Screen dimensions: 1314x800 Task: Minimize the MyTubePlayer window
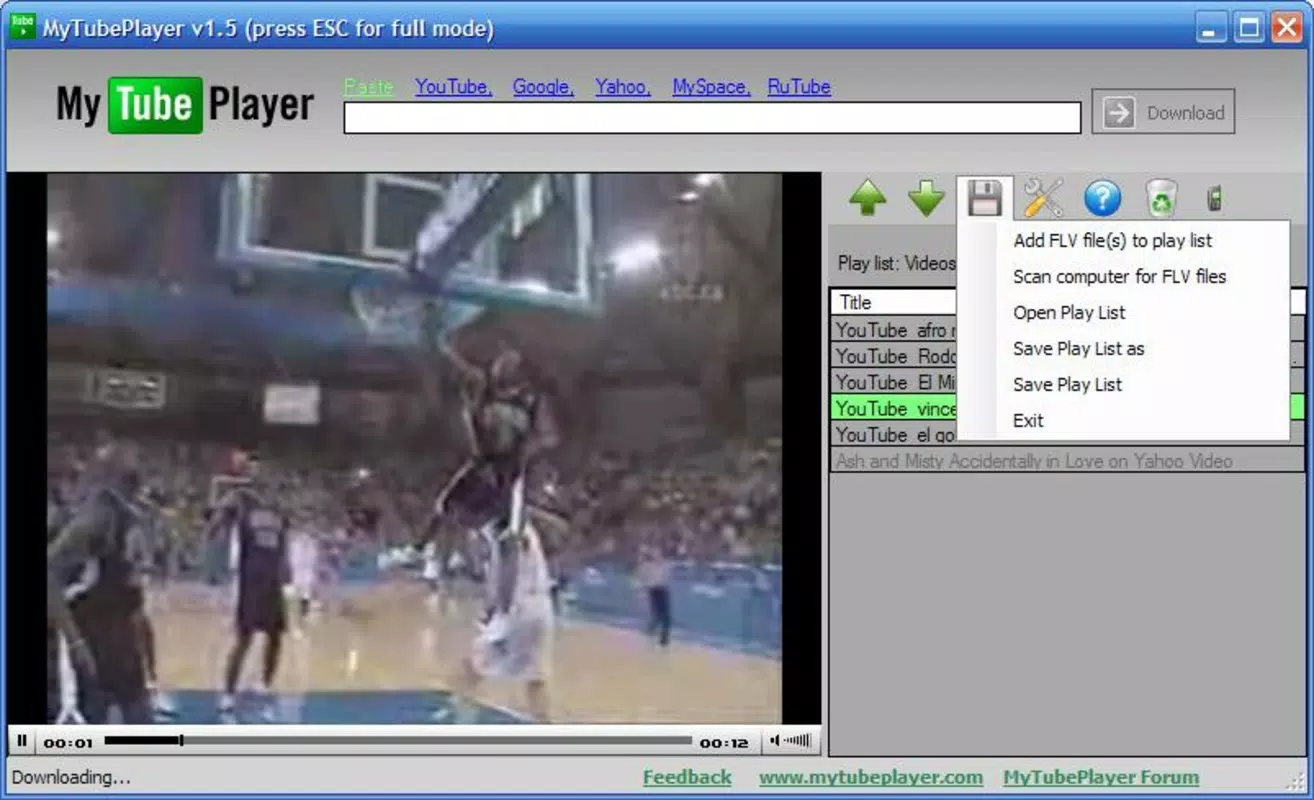[1212, 28]
